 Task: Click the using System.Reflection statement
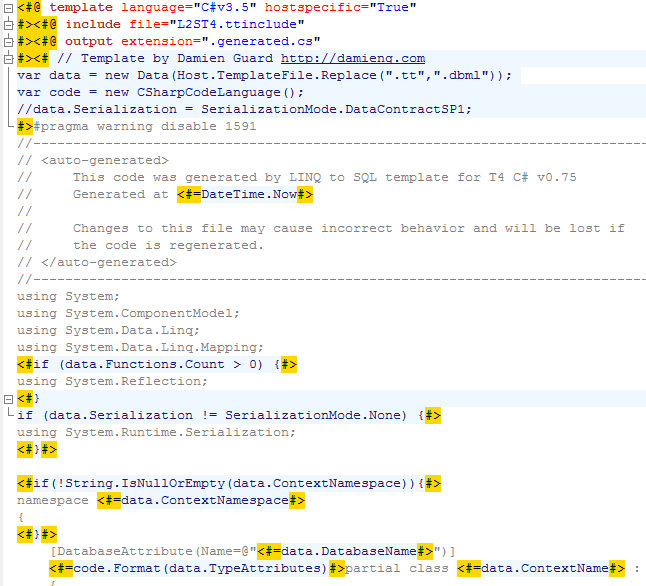coord(112,381)
